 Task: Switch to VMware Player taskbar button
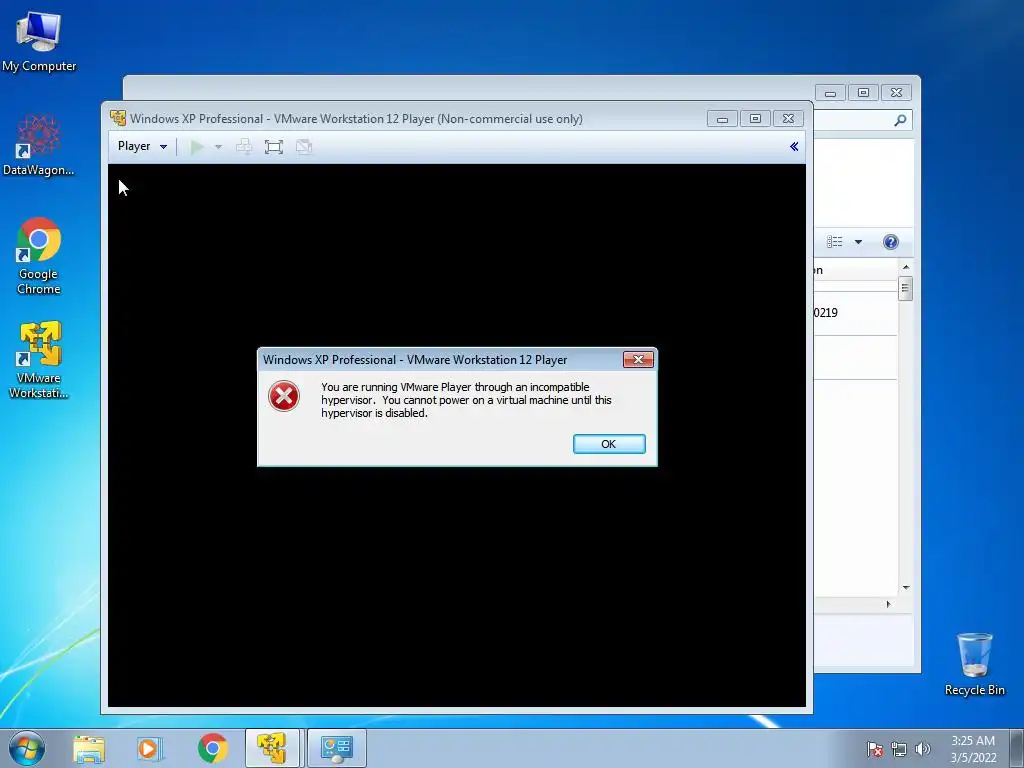[x=272, y=748]
